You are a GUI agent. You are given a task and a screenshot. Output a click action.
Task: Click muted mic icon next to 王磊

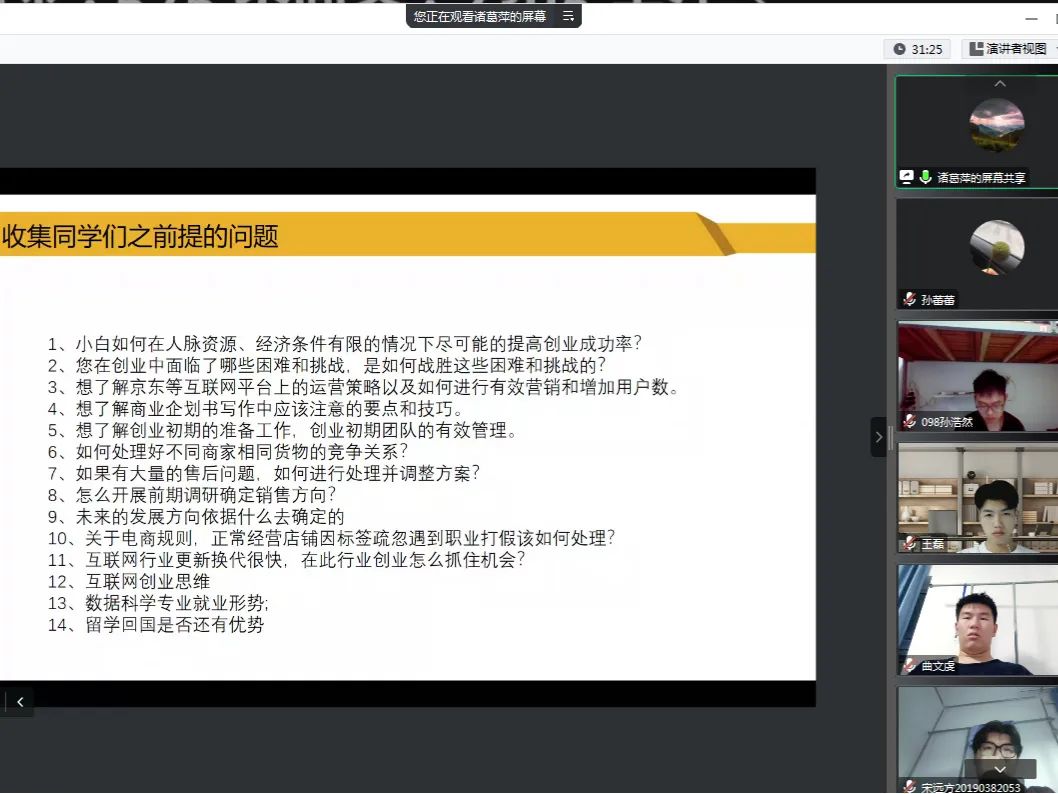tap(909, 543)
